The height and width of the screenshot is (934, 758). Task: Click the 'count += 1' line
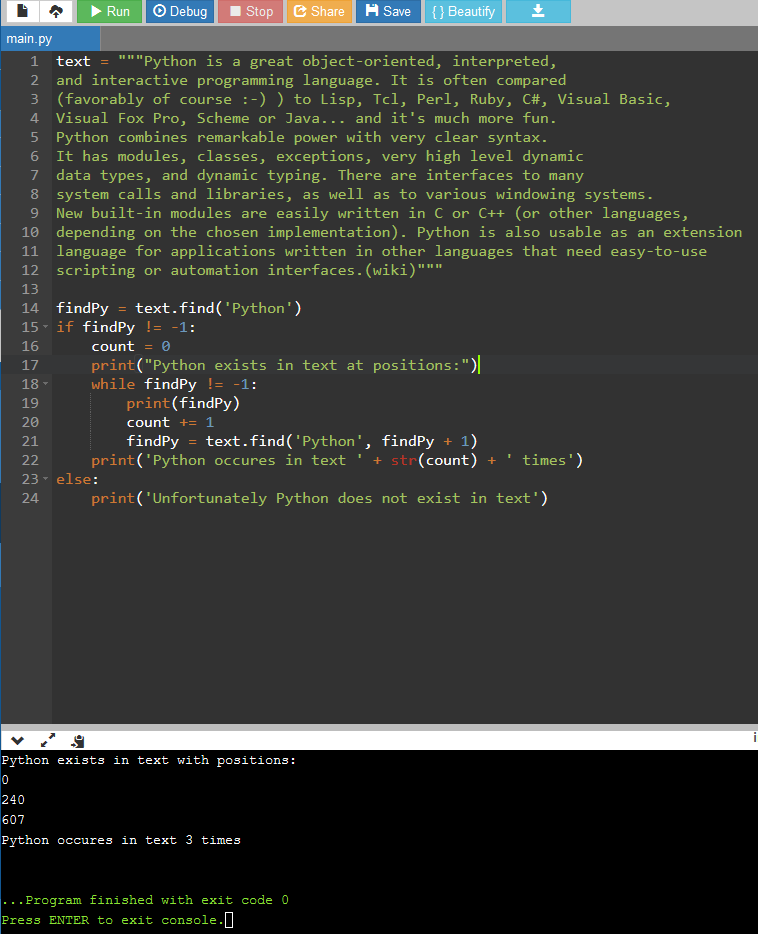170,422
